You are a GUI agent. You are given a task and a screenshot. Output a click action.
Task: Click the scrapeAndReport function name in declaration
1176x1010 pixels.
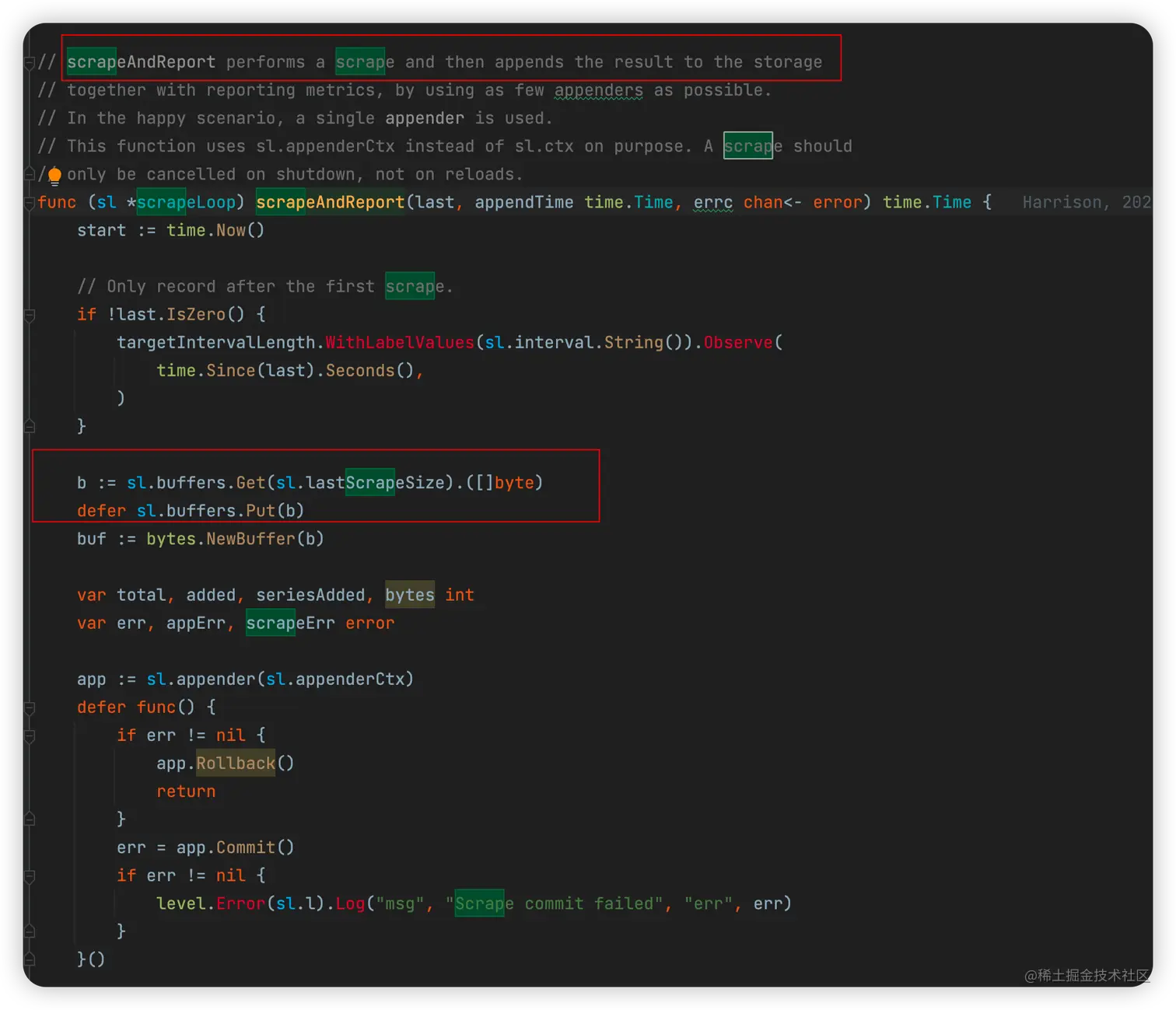(331, 203)
